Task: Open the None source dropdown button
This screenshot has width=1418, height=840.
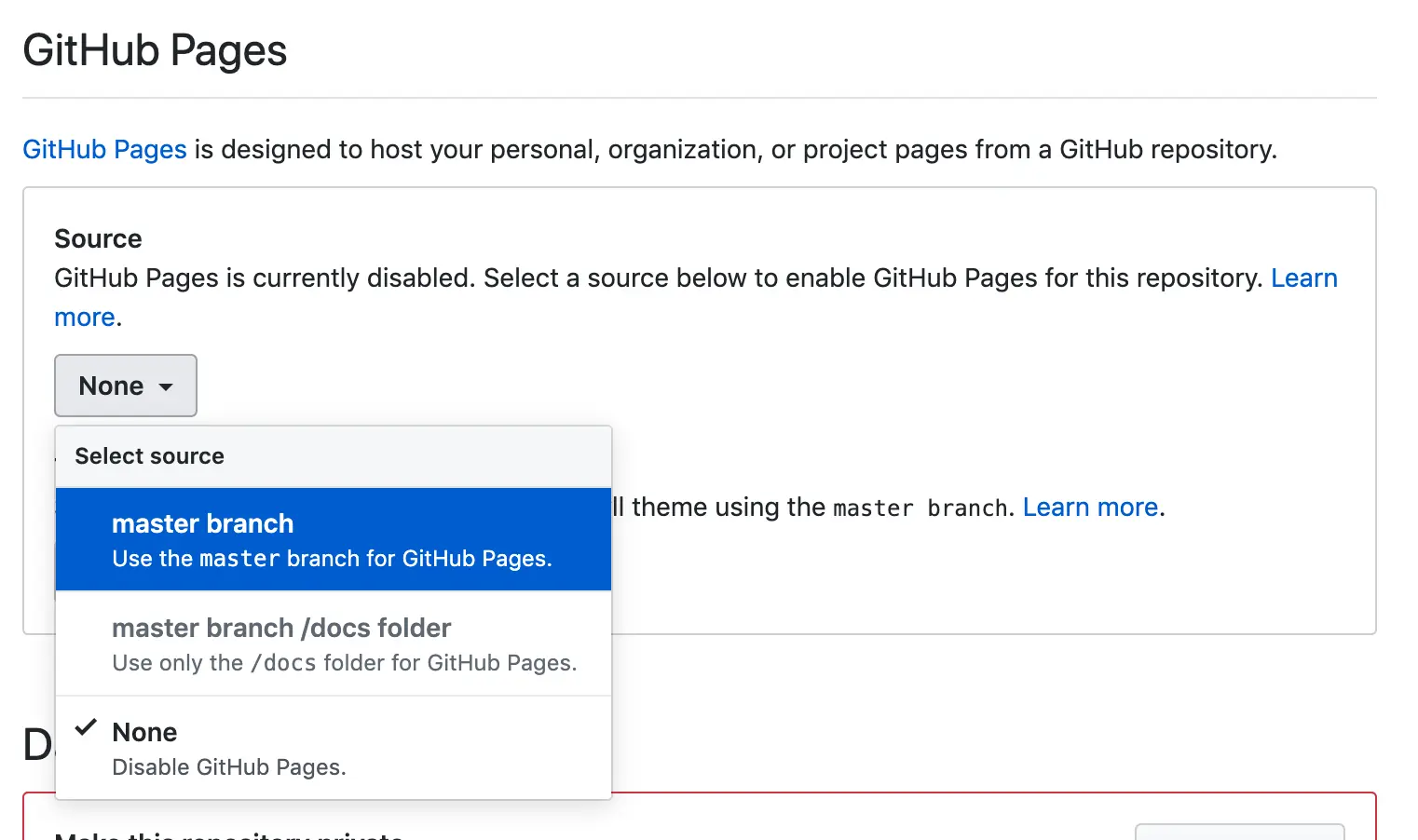Action: 126,386
